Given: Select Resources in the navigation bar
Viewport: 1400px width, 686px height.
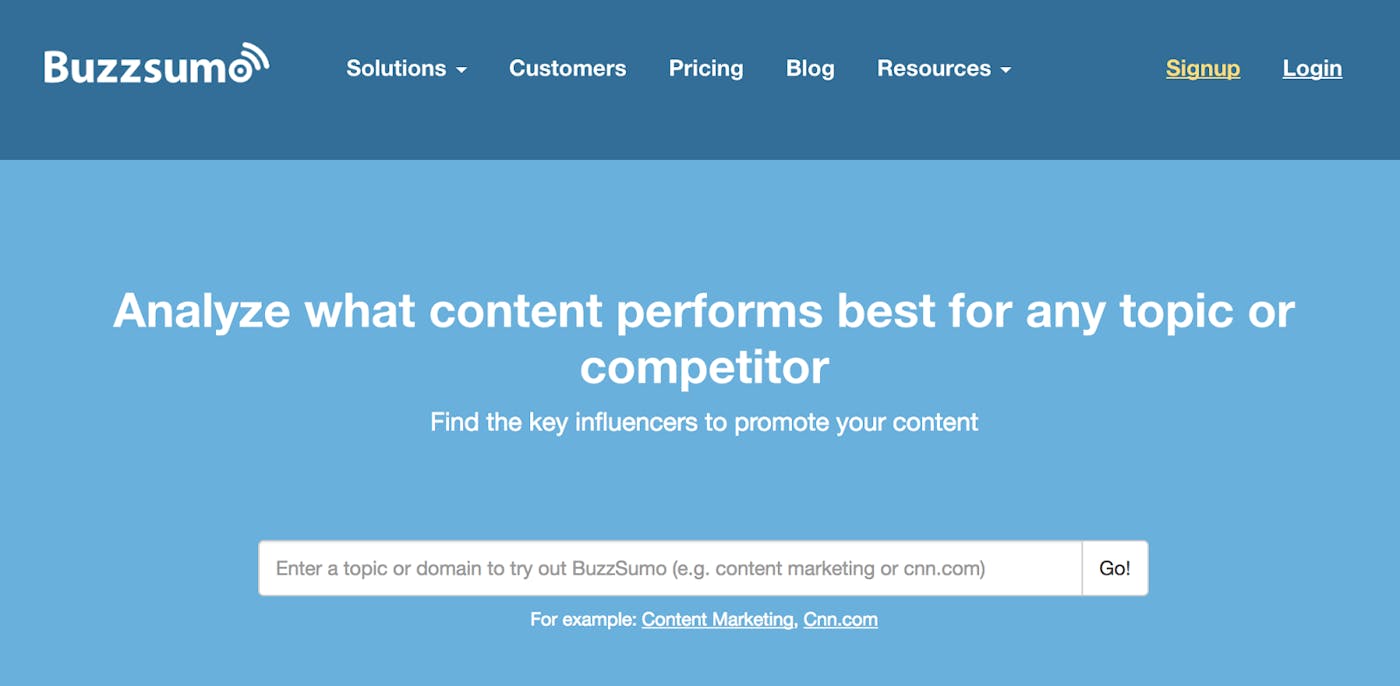Looking at the screenshot, I should pyautogui.click(x=934, y=68).
